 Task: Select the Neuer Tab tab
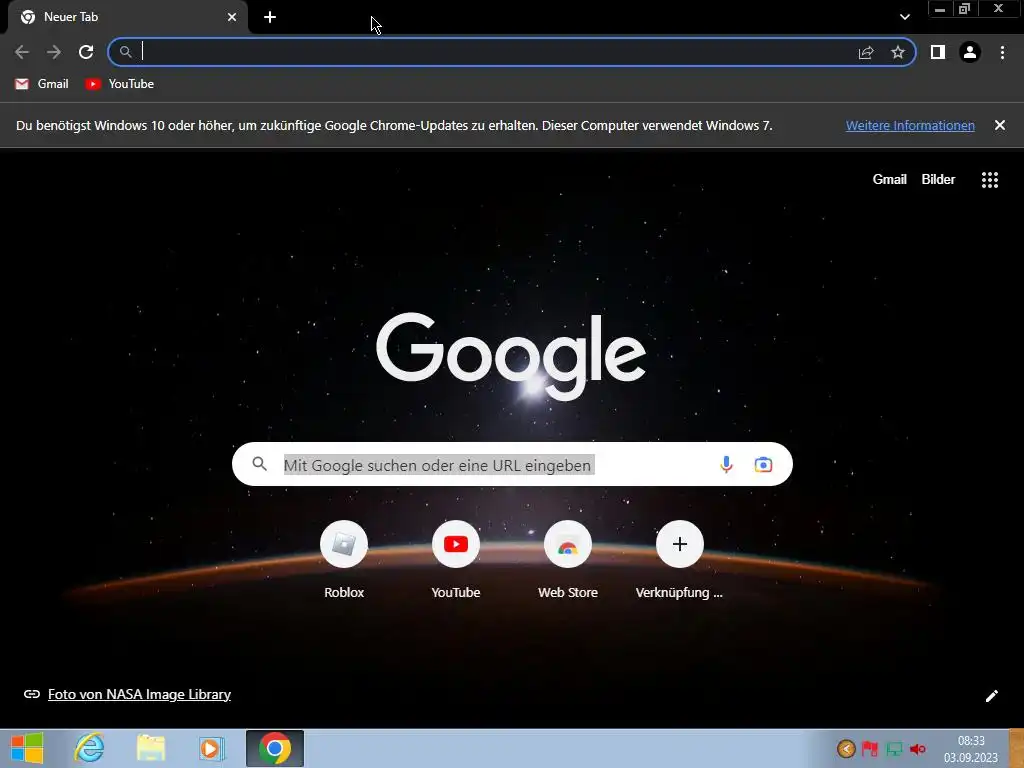point(127,17)
